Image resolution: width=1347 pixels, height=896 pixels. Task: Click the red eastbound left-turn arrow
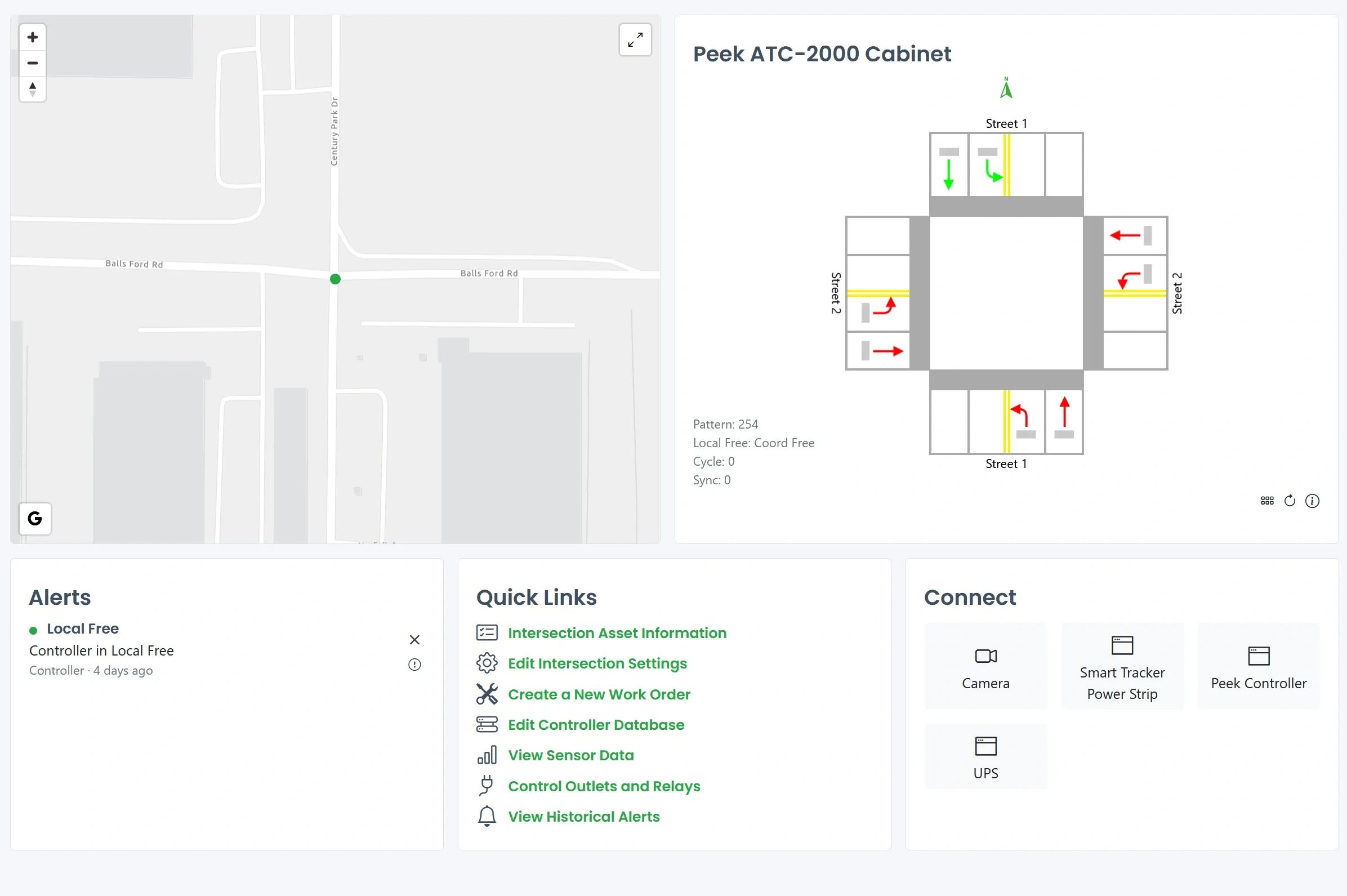pyautogui.click(x=884, y=306)
